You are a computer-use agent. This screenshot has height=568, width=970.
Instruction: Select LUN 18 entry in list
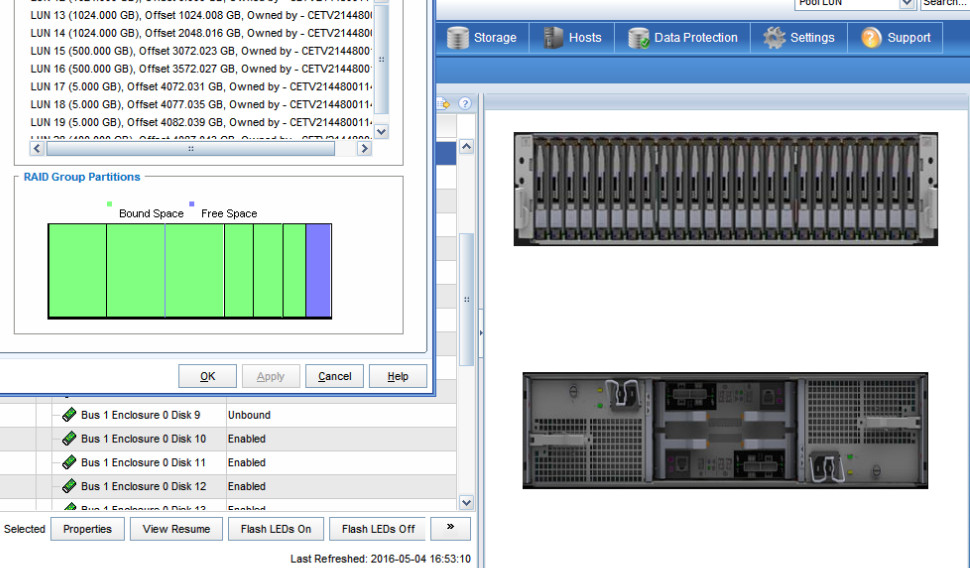(x=201, y=104)
